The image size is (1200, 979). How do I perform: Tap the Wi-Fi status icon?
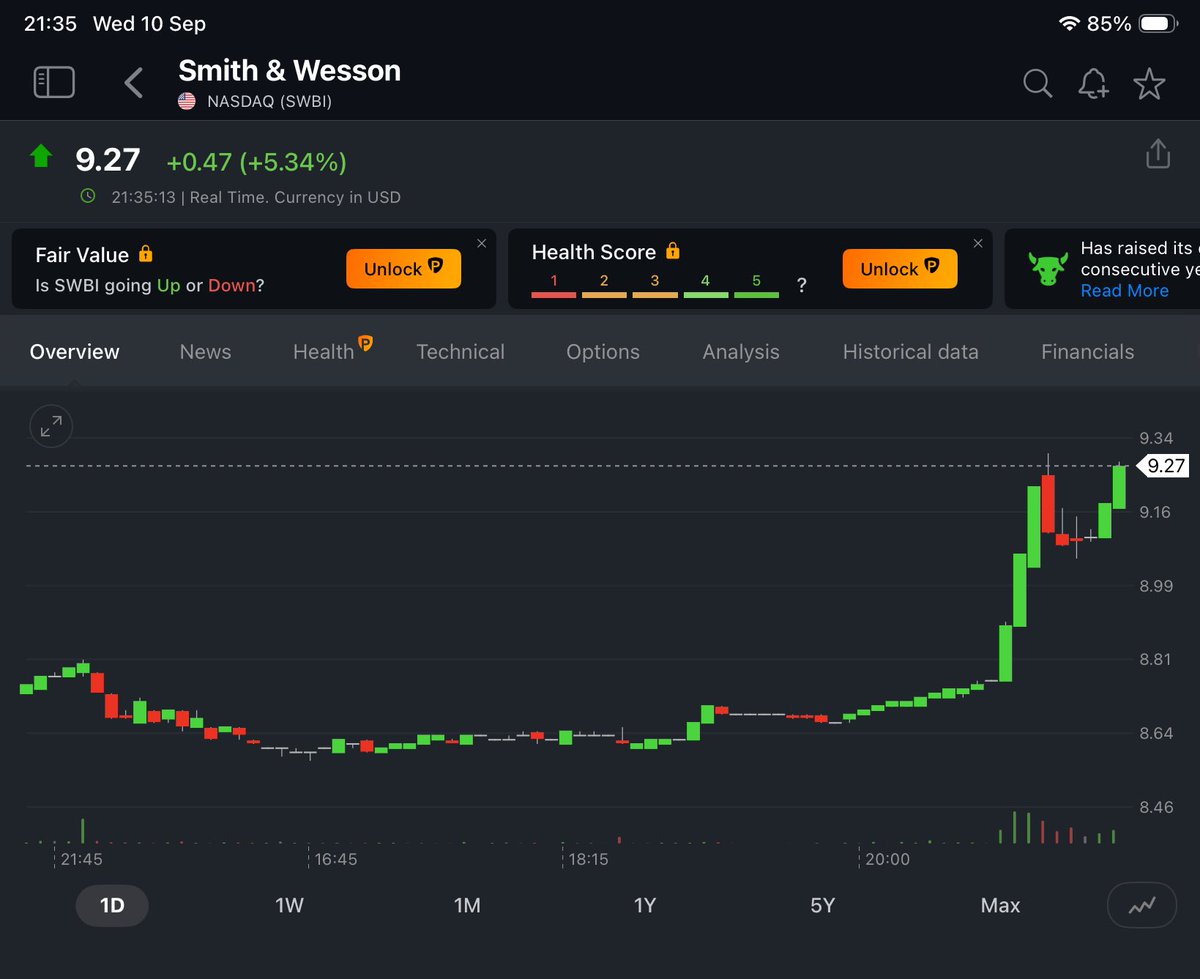1069,23
